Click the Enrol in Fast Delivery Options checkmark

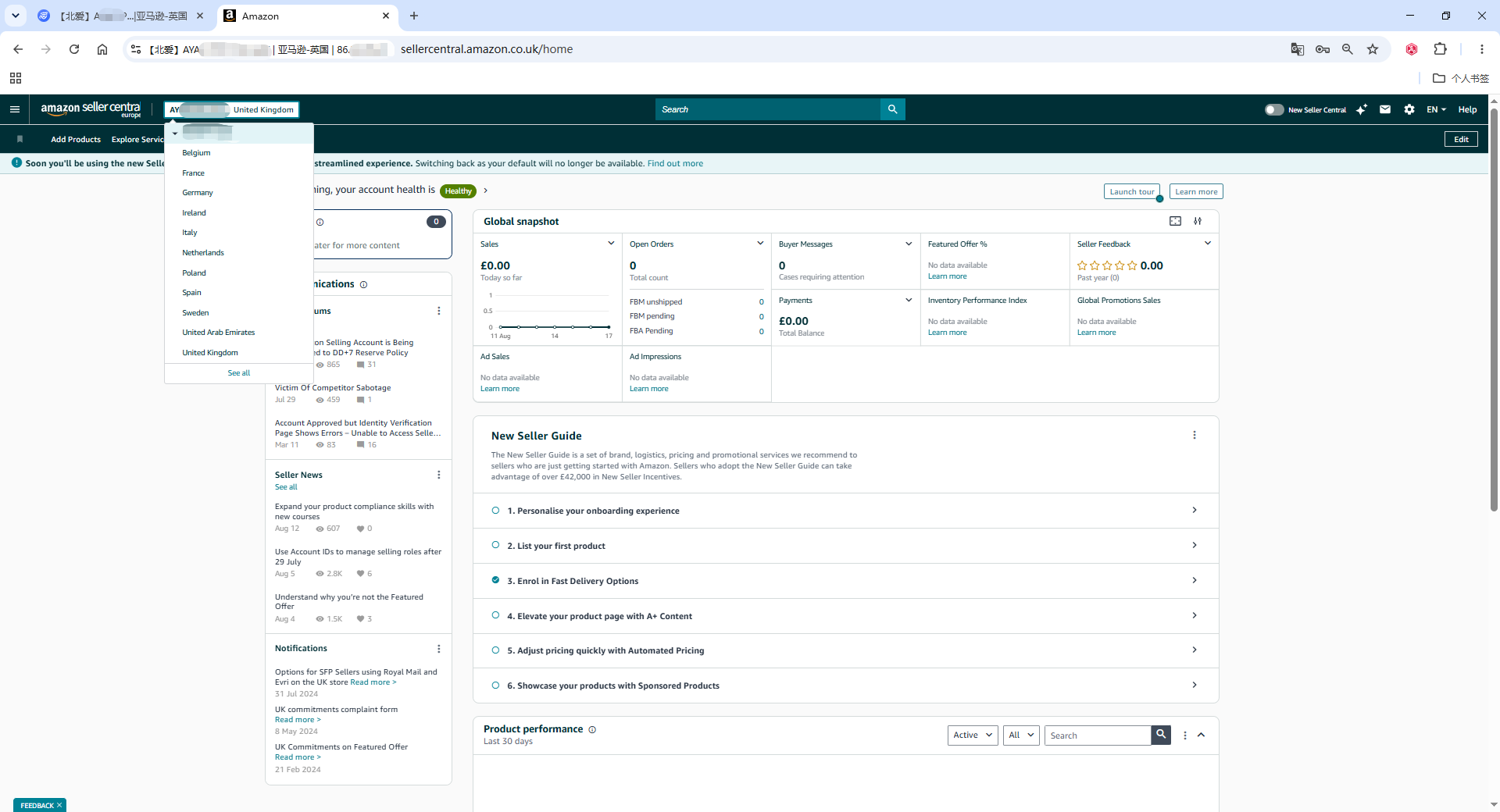(495, 580)
